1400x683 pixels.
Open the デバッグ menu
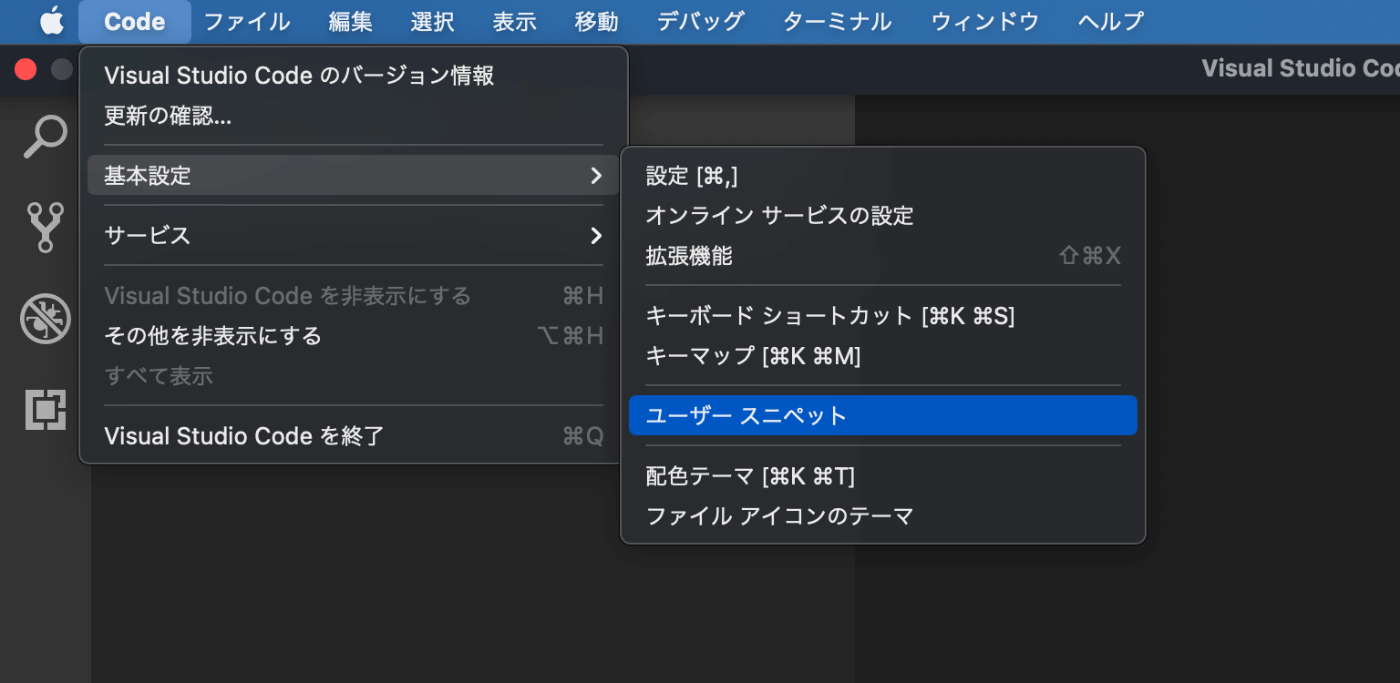700,21
